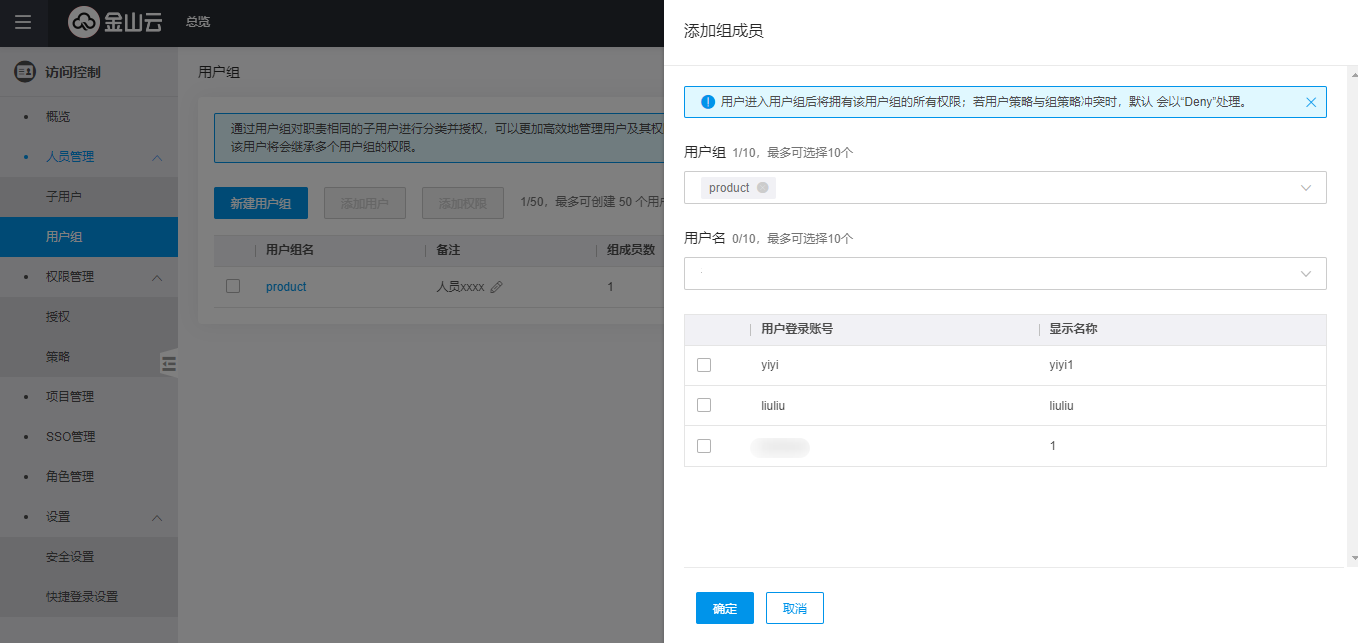The width and height of the screenshot is (1358, 643).
Task: Click the access control ID card icon
Action: click(x=24, y=72)
